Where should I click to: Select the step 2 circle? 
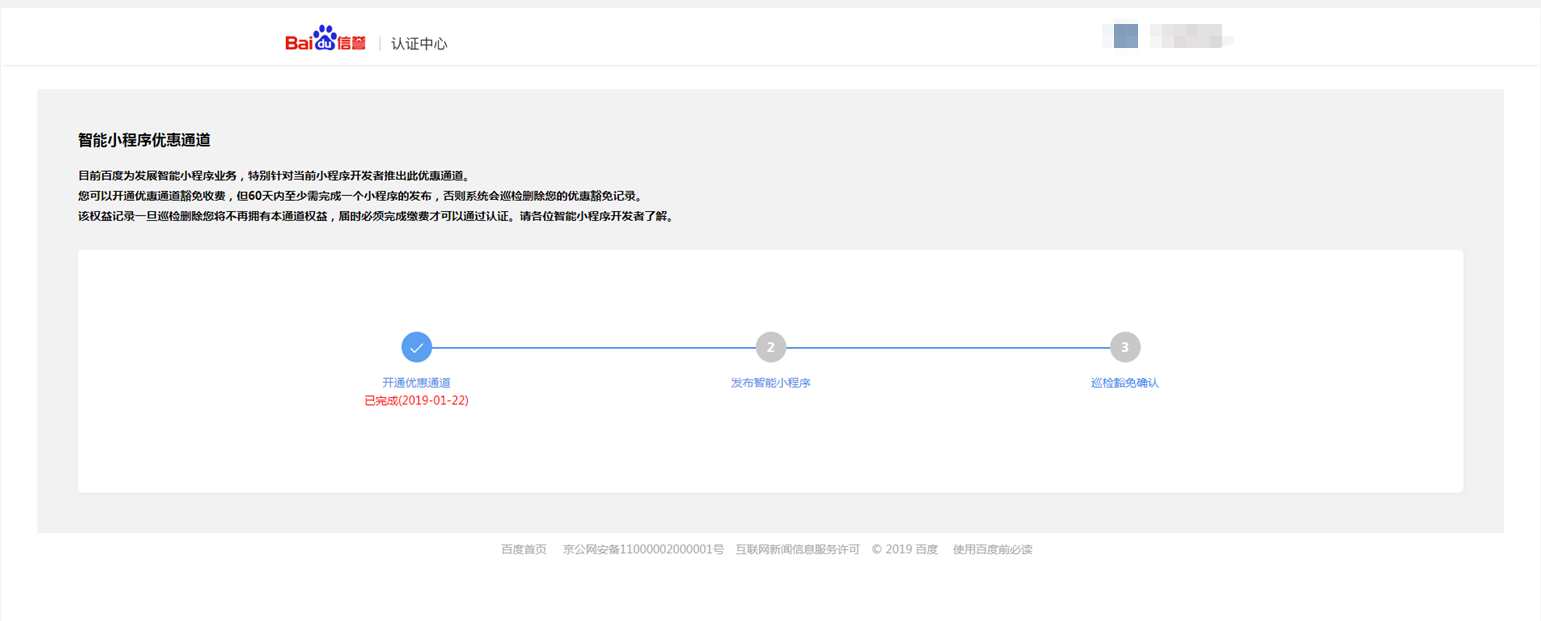771,347
